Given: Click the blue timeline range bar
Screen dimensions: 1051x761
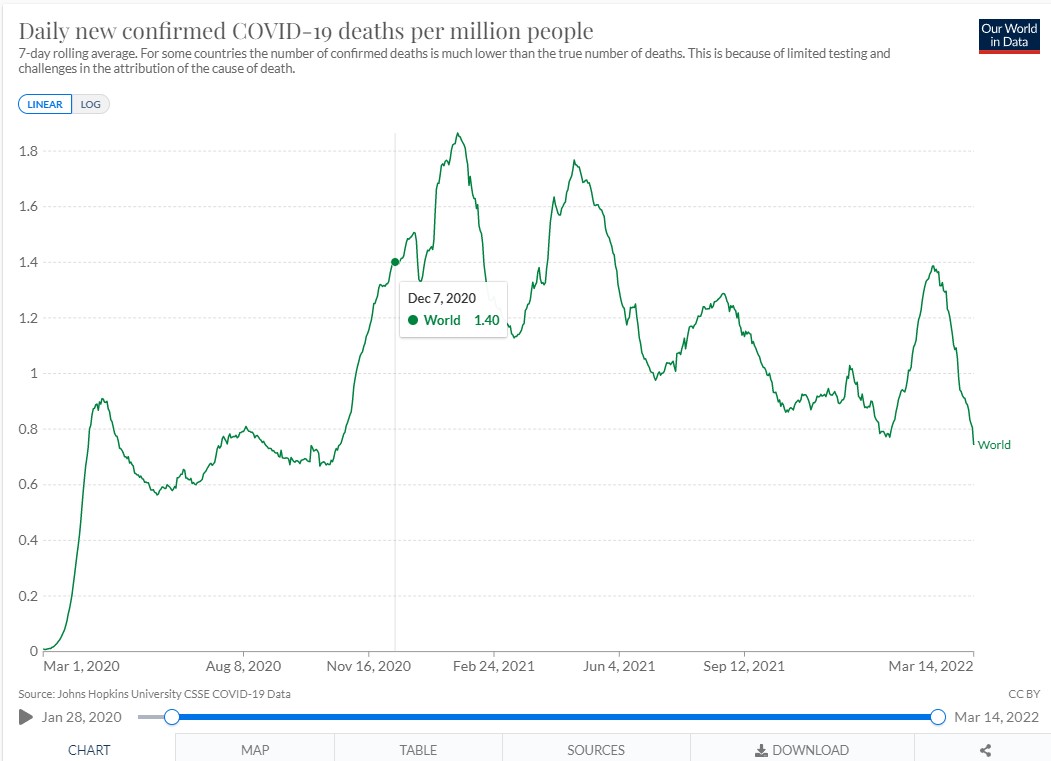Looking at the screenshot, I should pyautogui.click(x=554, y=717).
